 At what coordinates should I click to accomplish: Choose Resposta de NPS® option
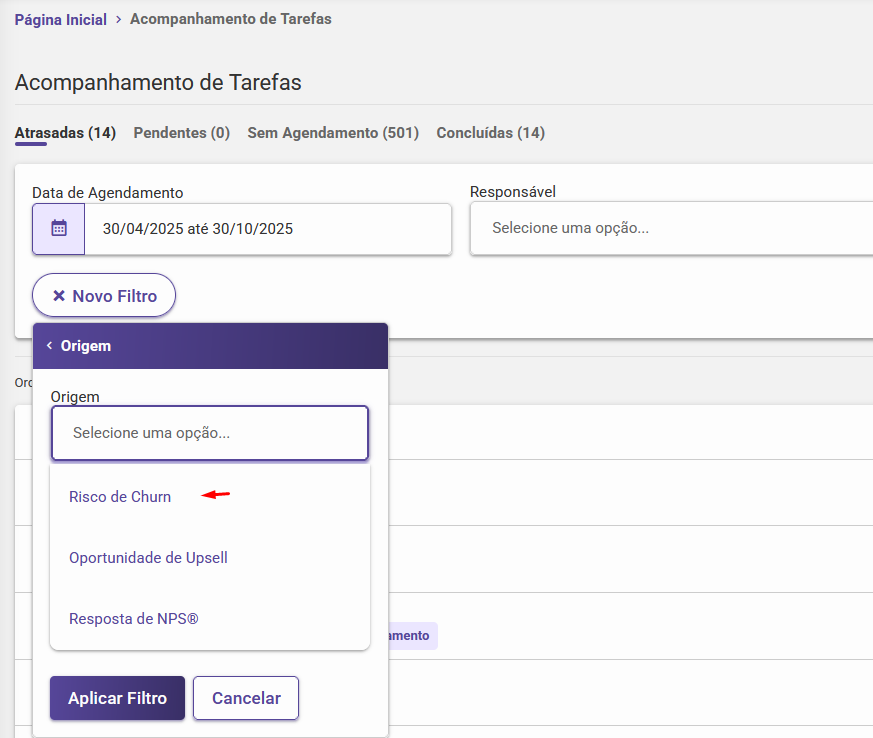pyautogui.click(x=134, y=619)
